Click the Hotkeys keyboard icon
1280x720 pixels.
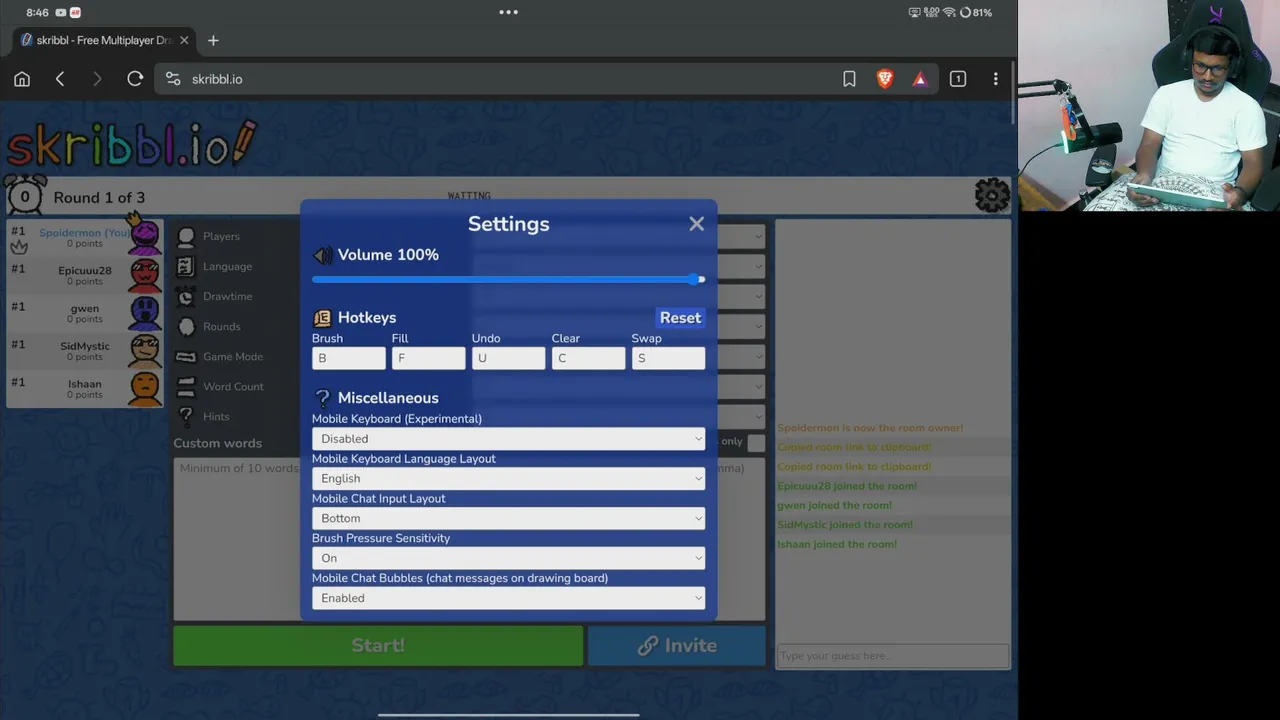click(x=322, y=318)
